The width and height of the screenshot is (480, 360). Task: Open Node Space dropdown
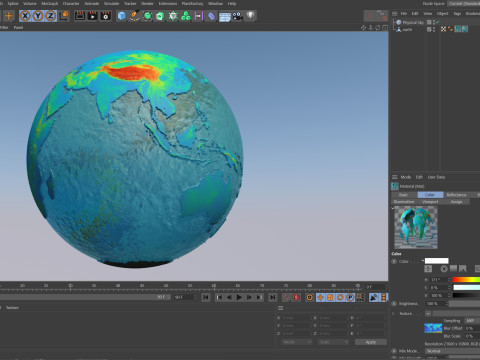pos(464,3)
